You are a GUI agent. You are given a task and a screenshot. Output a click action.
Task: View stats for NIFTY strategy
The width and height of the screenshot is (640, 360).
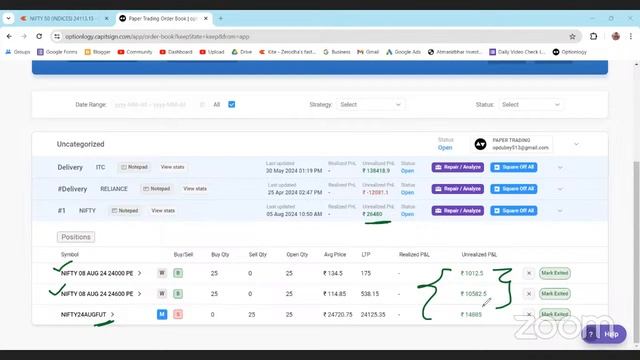click(x=163, y=211)
